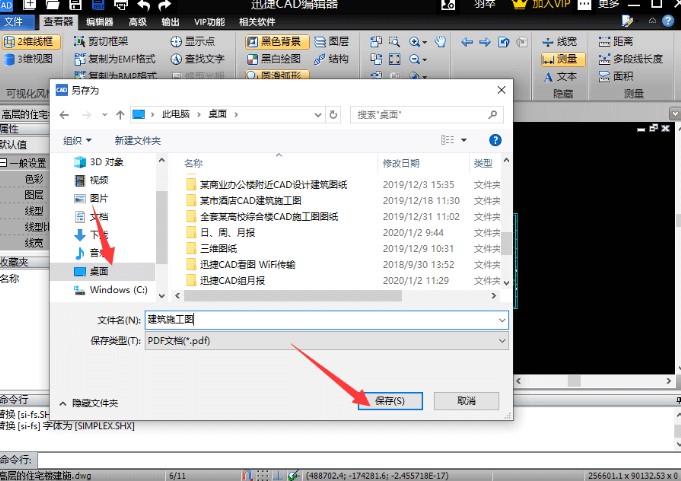Click the redo arrow in title bar
Screen dimensions: 681x481
pos(165,5)
